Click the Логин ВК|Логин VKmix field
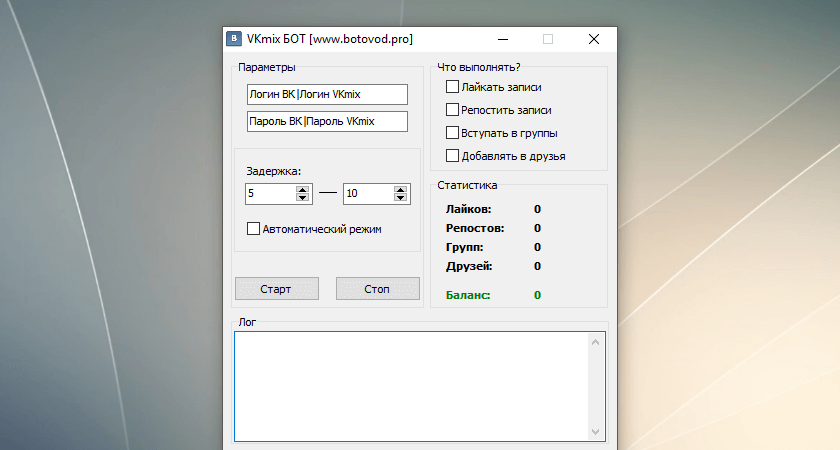Image resolution: width=840 pixels, height=450 pixels. [x=327, y=94]
